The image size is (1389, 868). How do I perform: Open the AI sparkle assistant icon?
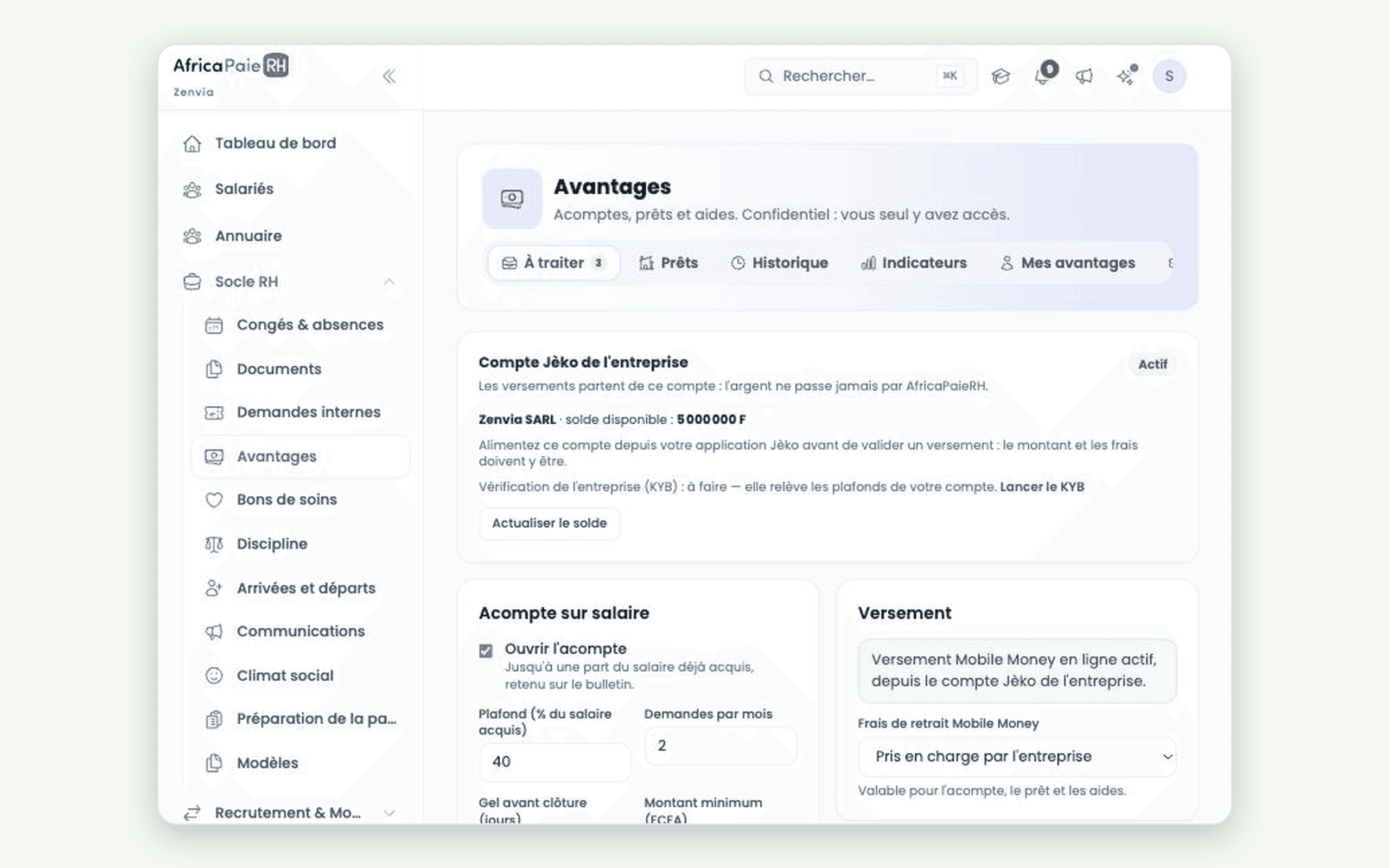point(1126,76)
